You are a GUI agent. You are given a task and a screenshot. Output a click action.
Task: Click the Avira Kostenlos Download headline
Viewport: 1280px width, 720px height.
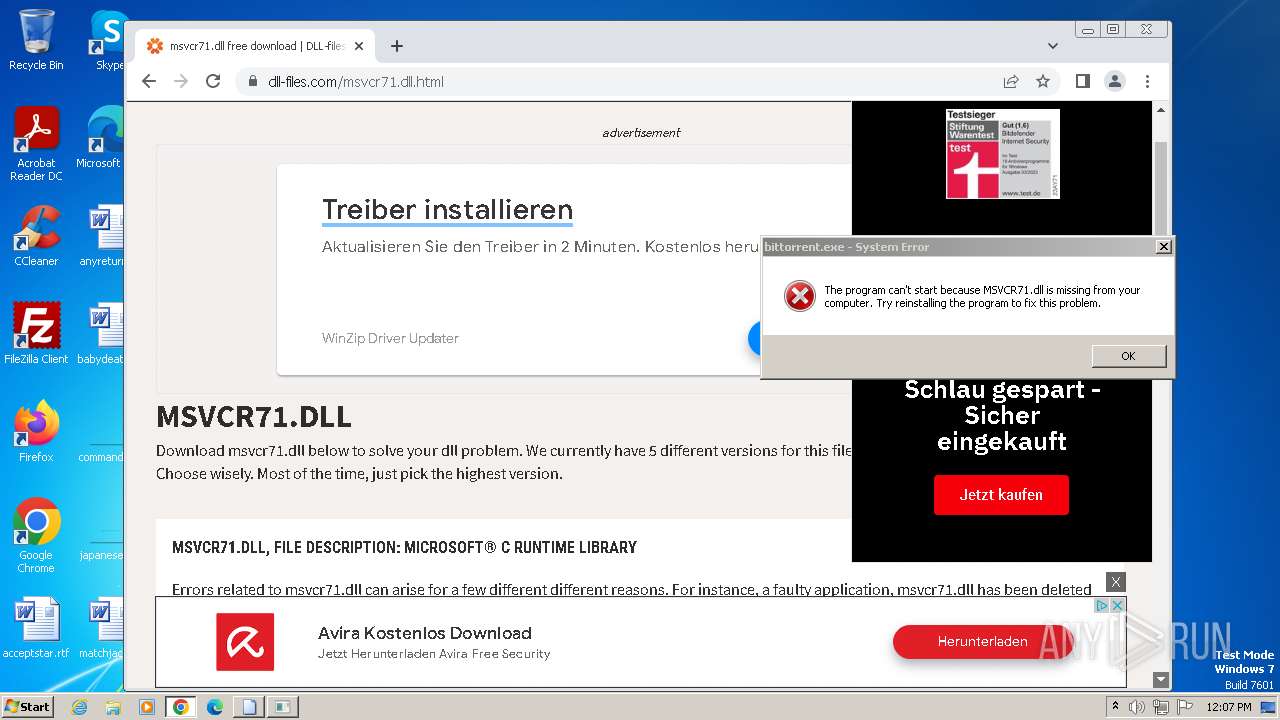point(425,633)
